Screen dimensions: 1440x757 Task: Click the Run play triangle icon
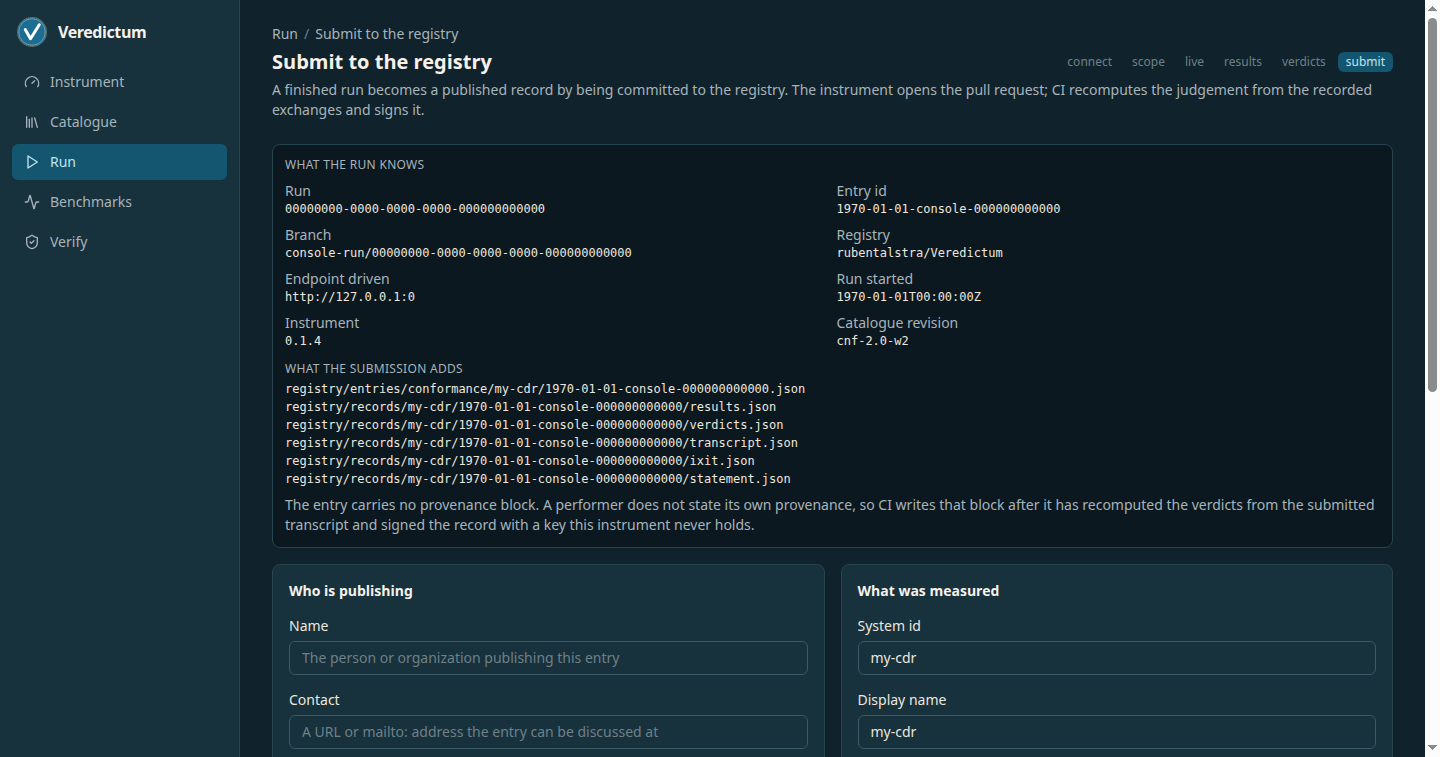[x=32, y=162]
